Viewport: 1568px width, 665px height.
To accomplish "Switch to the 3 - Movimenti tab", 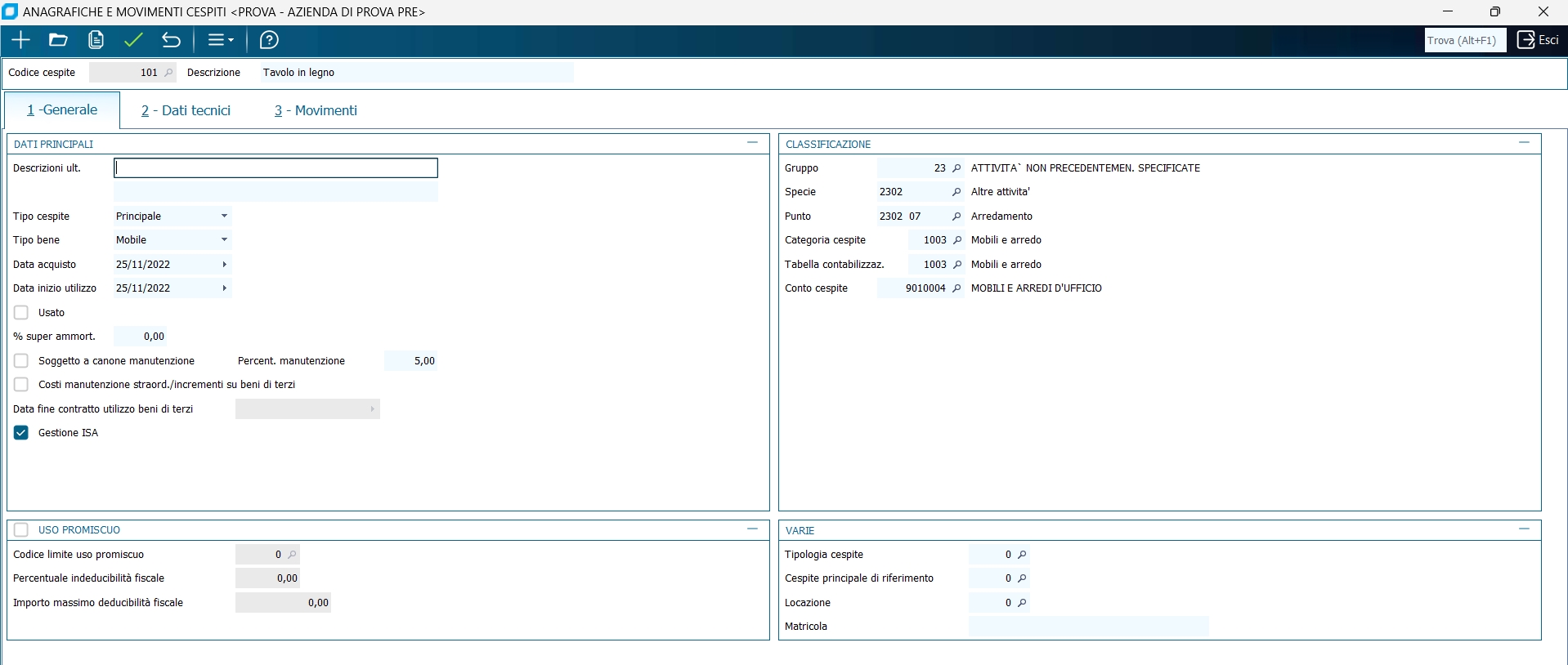I will tap(316, 110).
